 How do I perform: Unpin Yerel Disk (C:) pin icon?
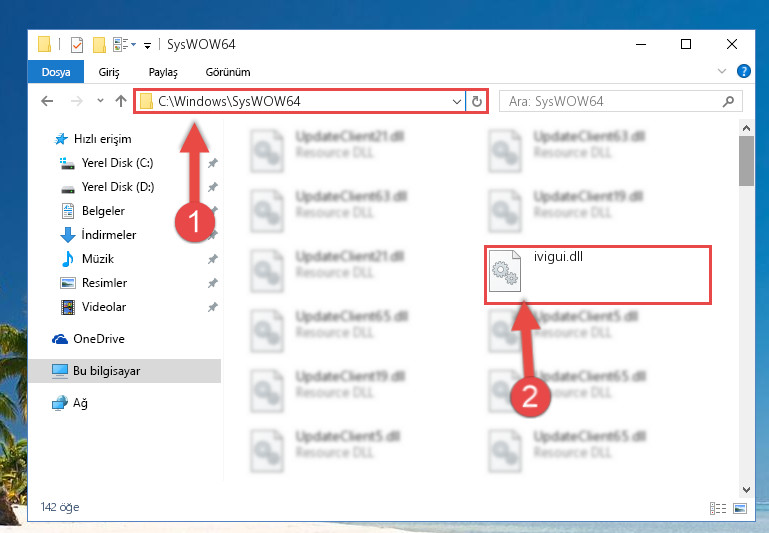tap(212, 163)
